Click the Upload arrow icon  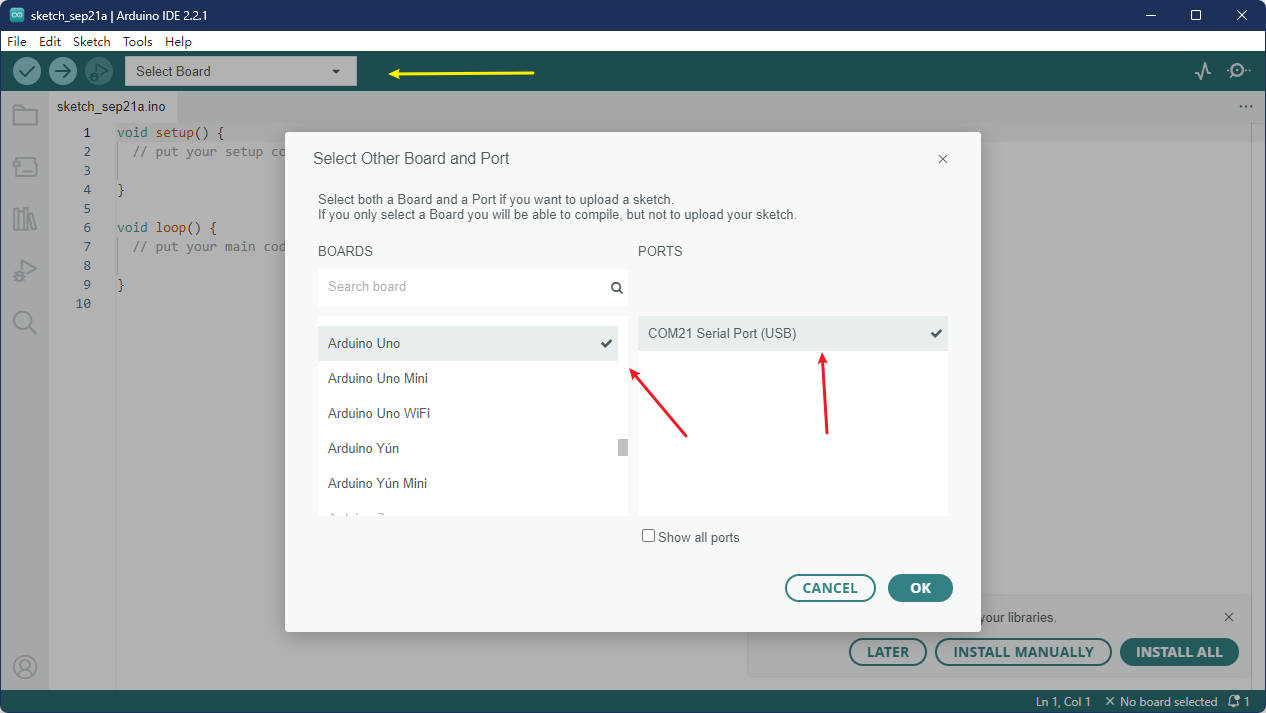(63, 71)
